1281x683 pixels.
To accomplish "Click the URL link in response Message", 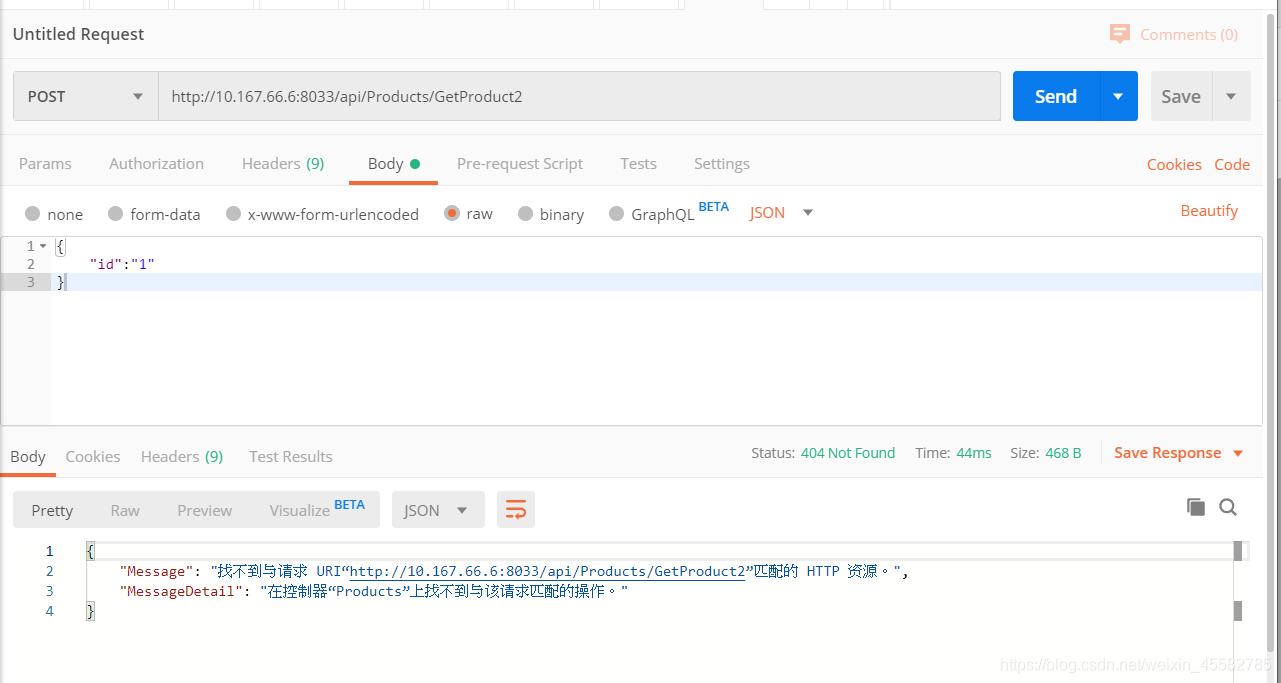I will point(547,571).
